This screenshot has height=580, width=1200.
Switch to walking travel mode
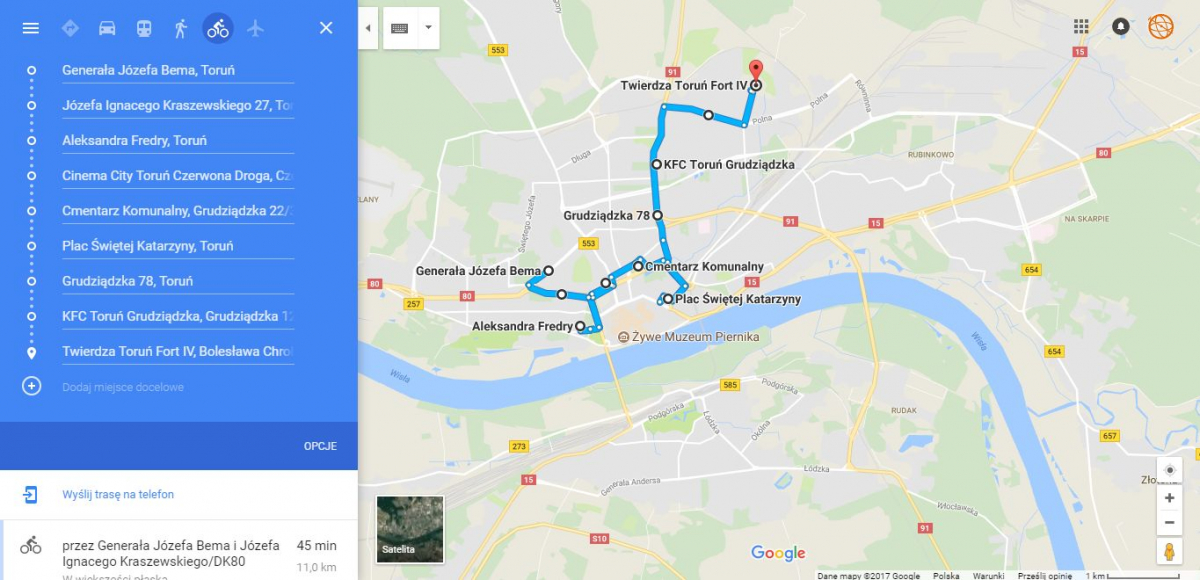(181, 28)
